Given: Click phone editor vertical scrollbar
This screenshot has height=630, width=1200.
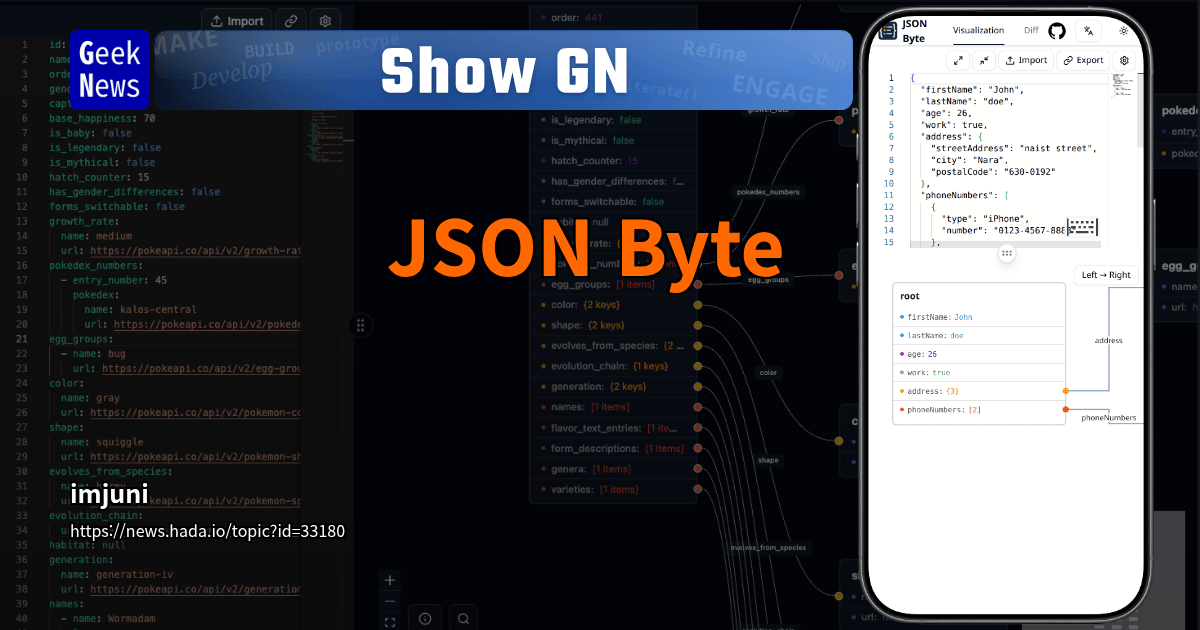Looking at the screenshot, I should click(1138, 112).
